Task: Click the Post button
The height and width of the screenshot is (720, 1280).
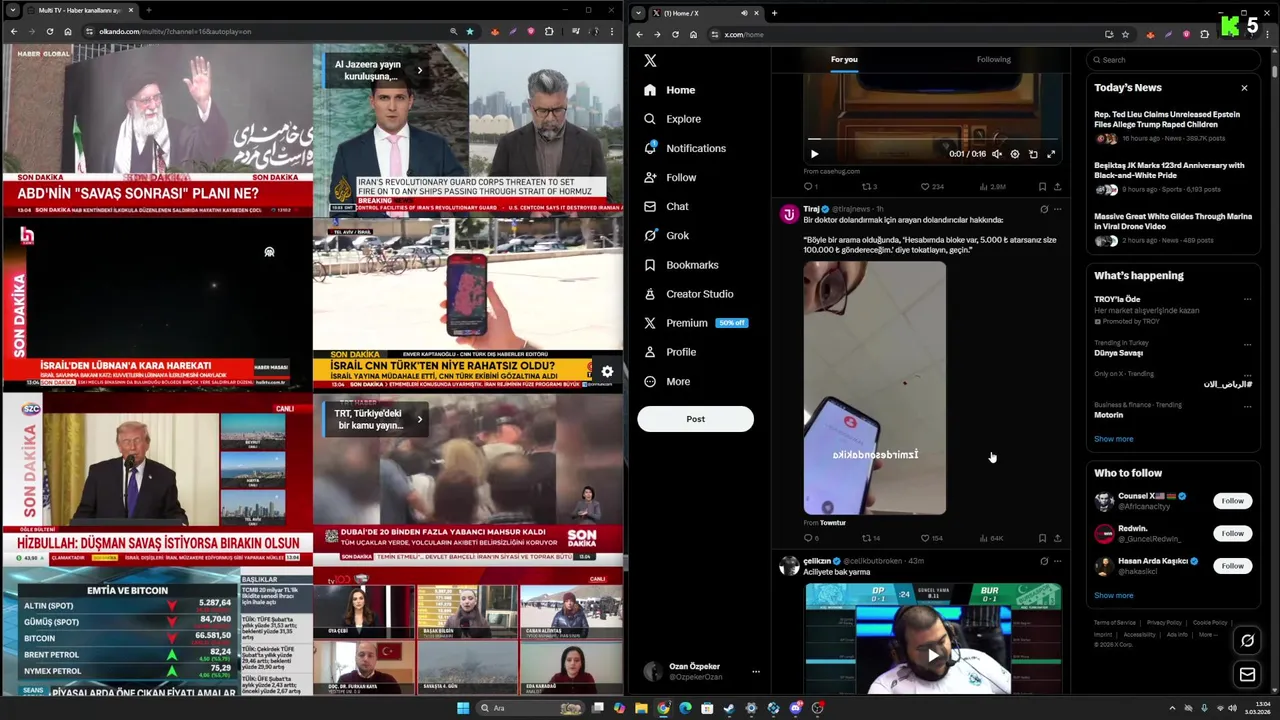Action: click(x=695, y=419)
